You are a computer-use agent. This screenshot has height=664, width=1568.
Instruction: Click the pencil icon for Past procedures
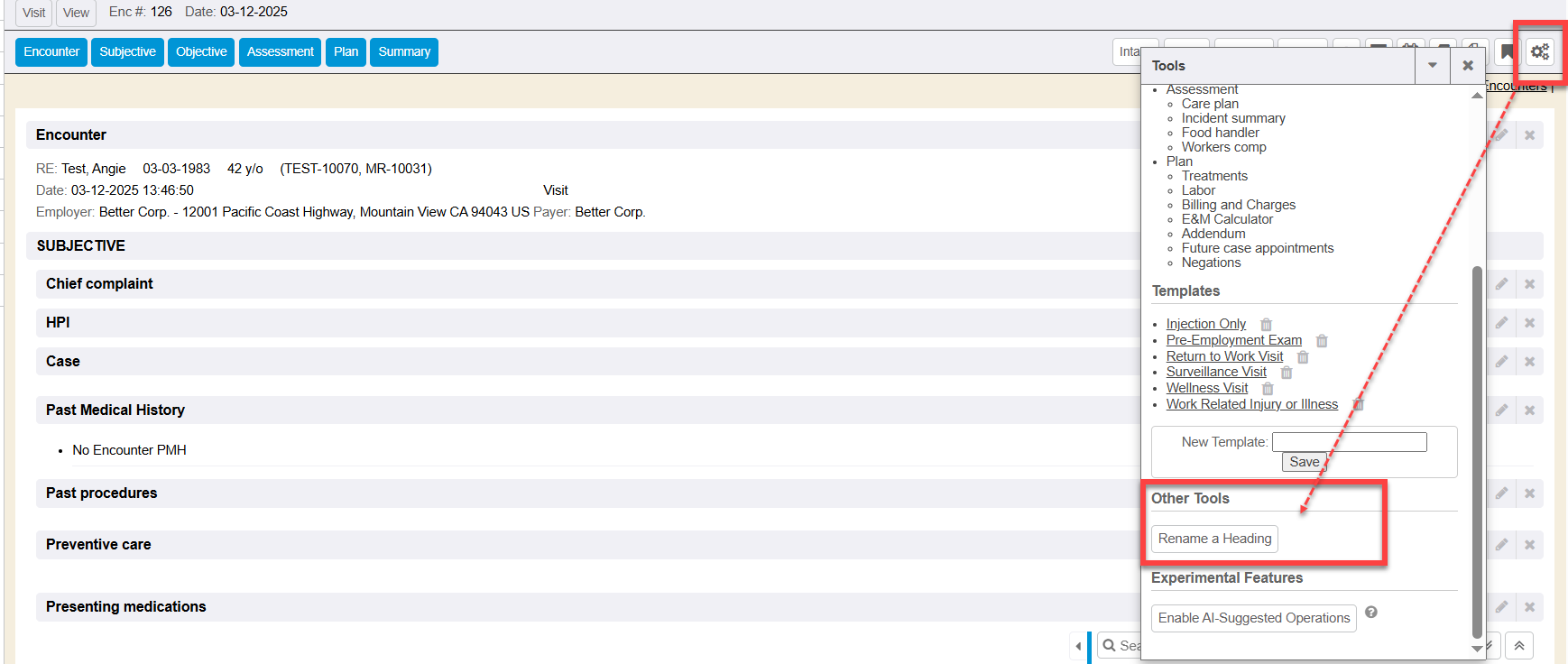coord(1501,493)
